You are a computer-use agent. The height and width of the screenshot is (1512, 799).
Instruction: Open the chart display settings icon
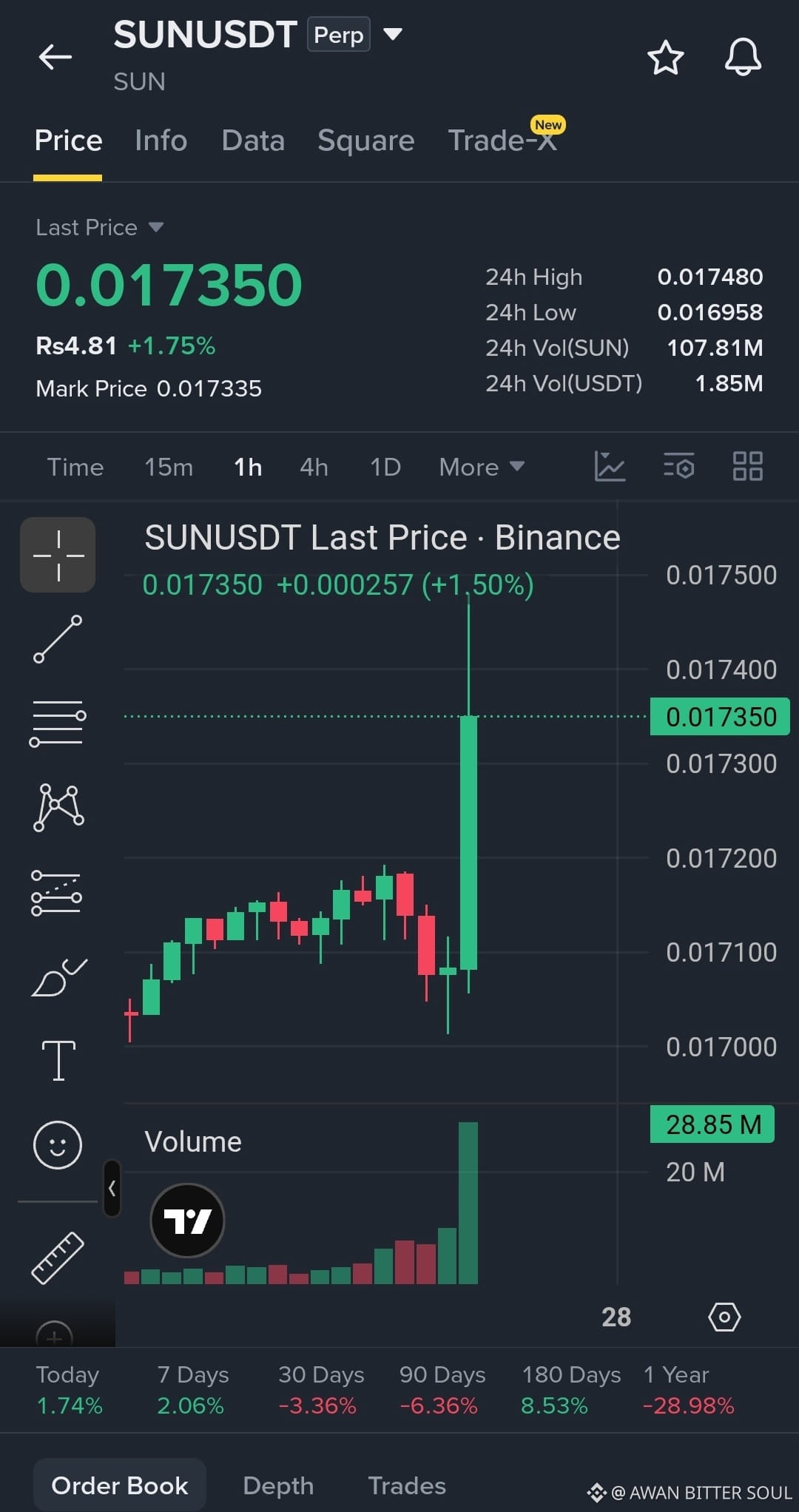coord(678,467)
